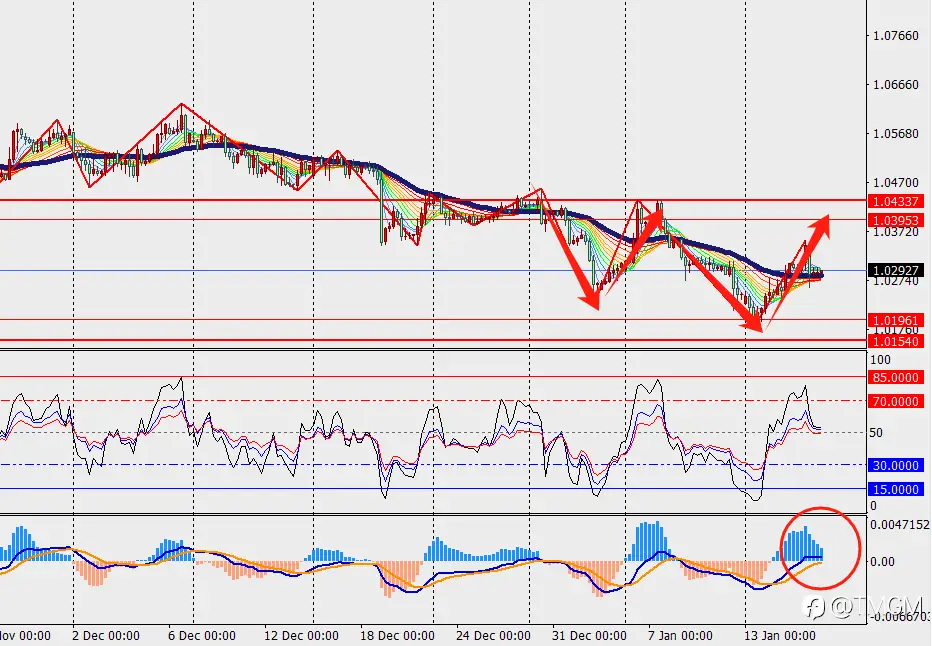Click the red circle on MACD histogram
Viewport: 932px width, 646px height.
820,548
